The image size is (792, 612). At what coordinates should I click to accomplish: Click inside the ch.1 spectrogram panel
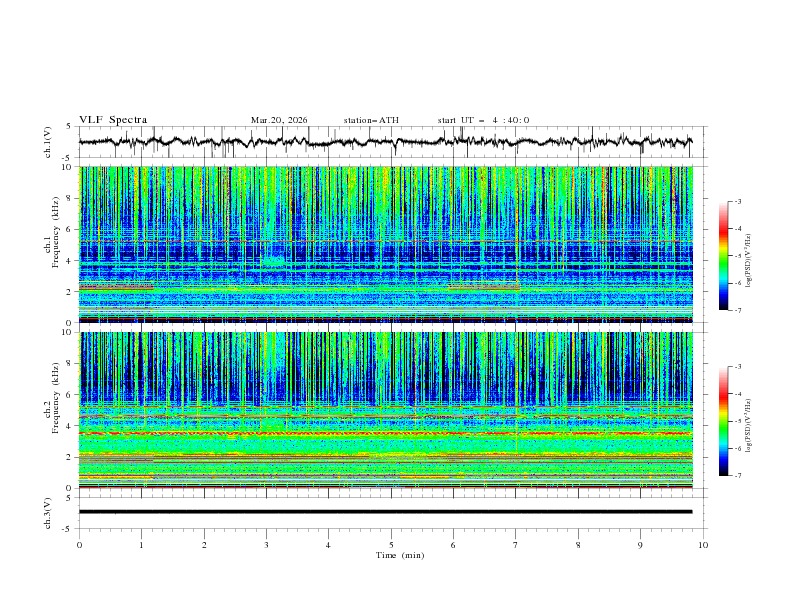tap(386, 244)
